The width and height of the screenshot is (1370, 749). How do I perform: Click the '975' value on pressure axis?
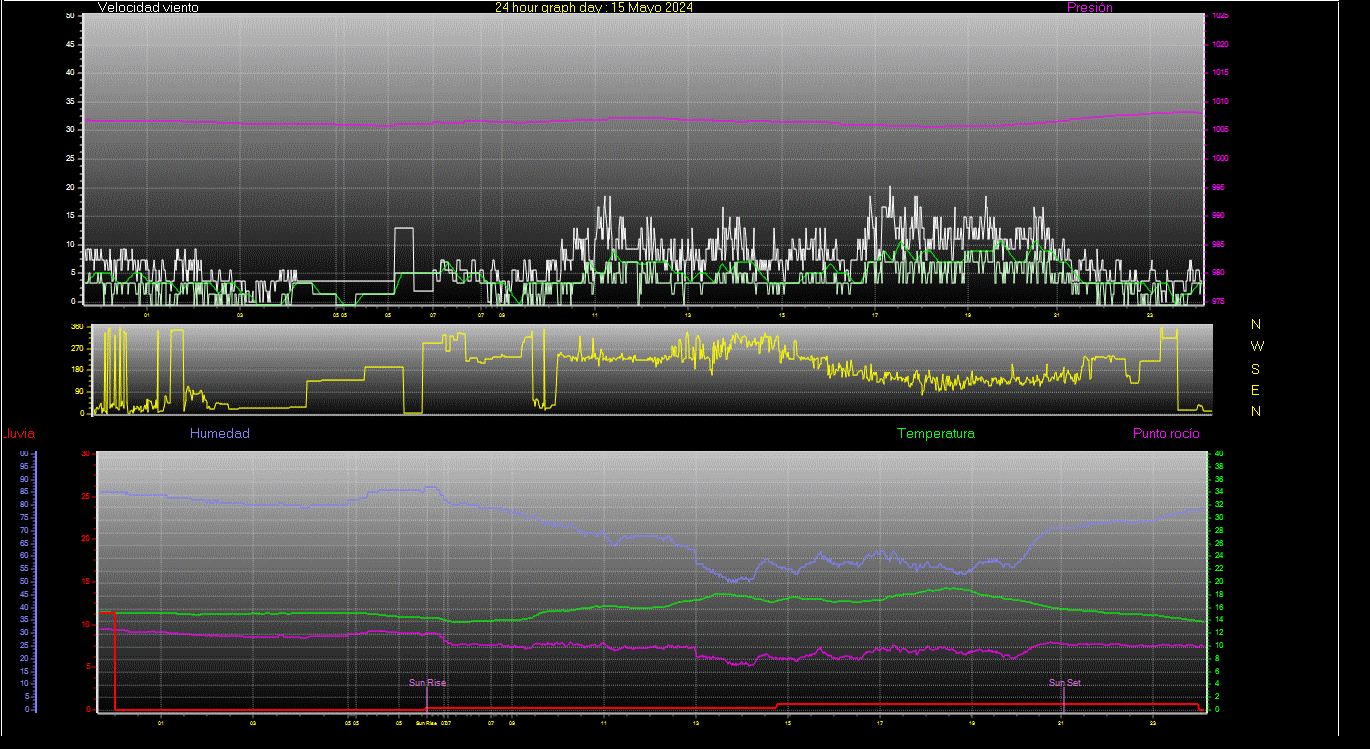point(1218,301)
